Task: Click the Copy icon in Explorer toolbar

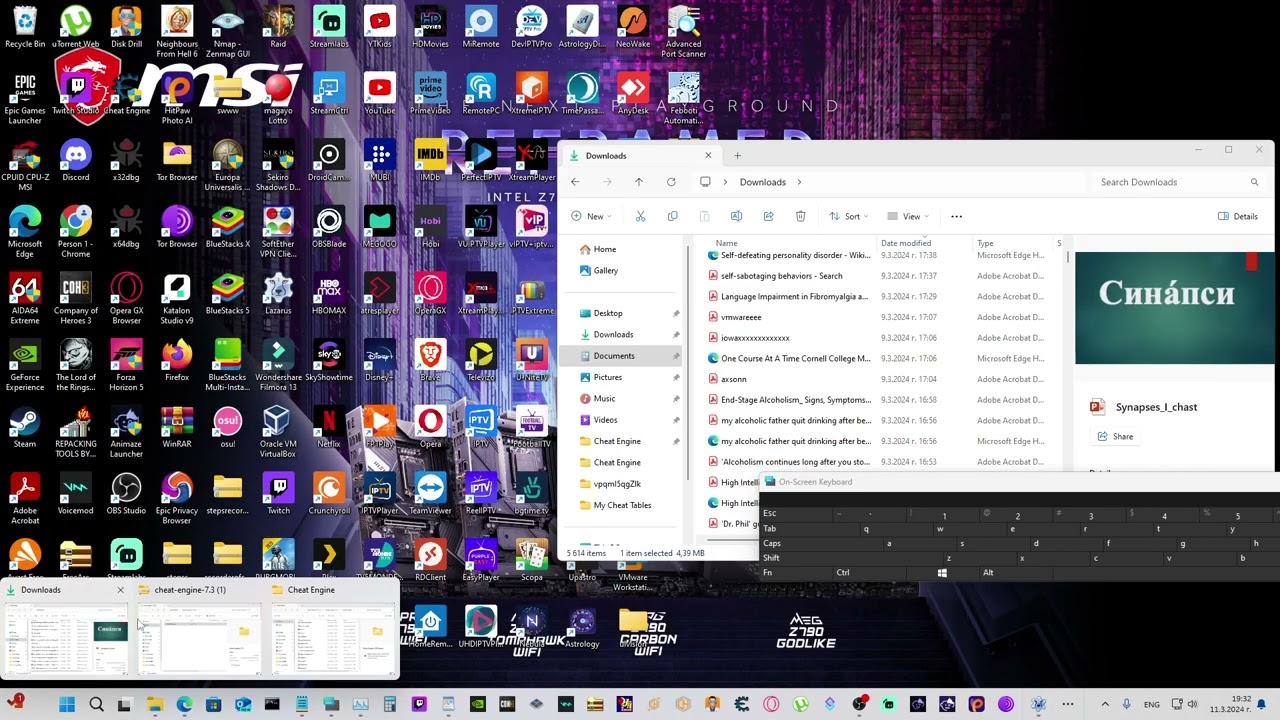Action: click(672, 216)
